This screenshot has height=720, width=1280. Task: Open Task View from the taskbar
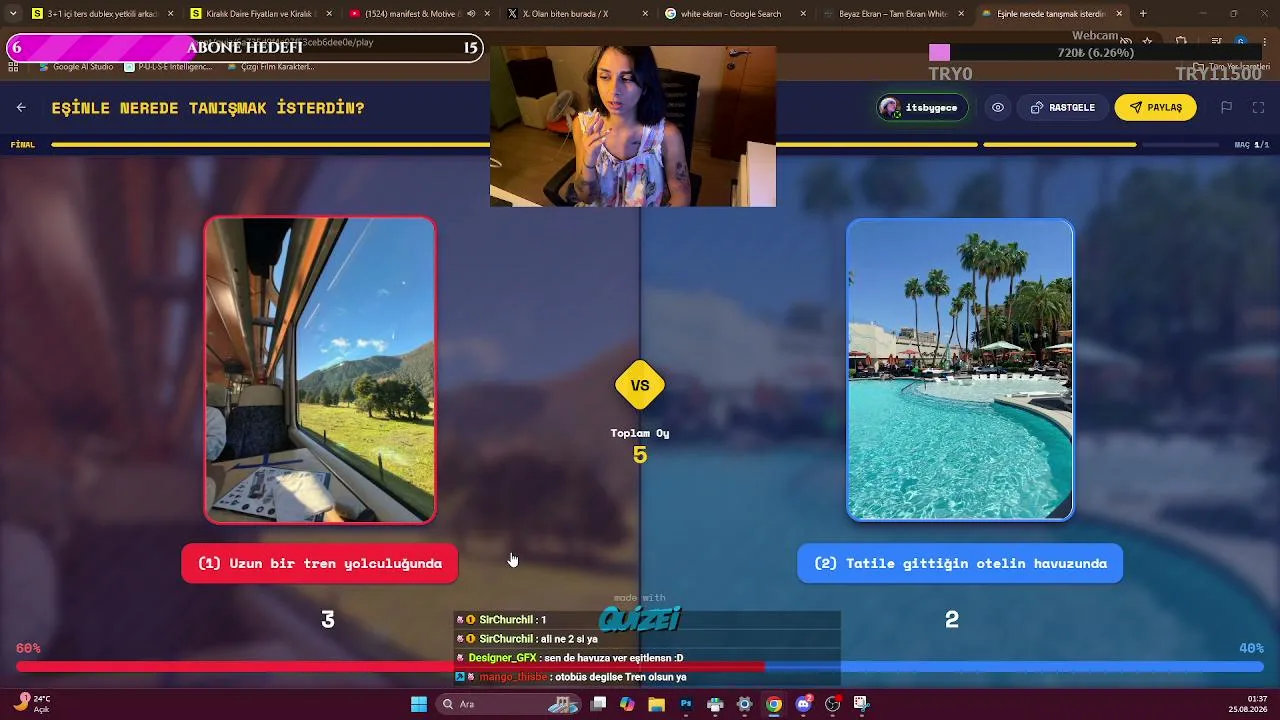[x=598, y=704]
